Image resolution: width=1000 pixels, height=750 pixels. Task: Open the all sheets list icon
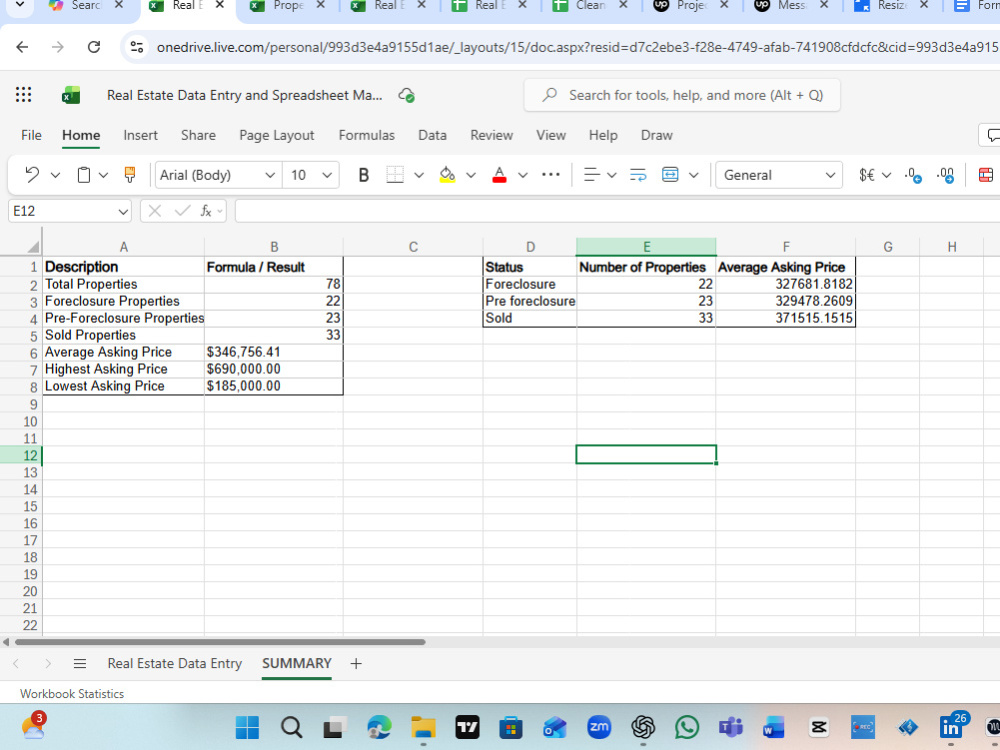pos(80,664)
